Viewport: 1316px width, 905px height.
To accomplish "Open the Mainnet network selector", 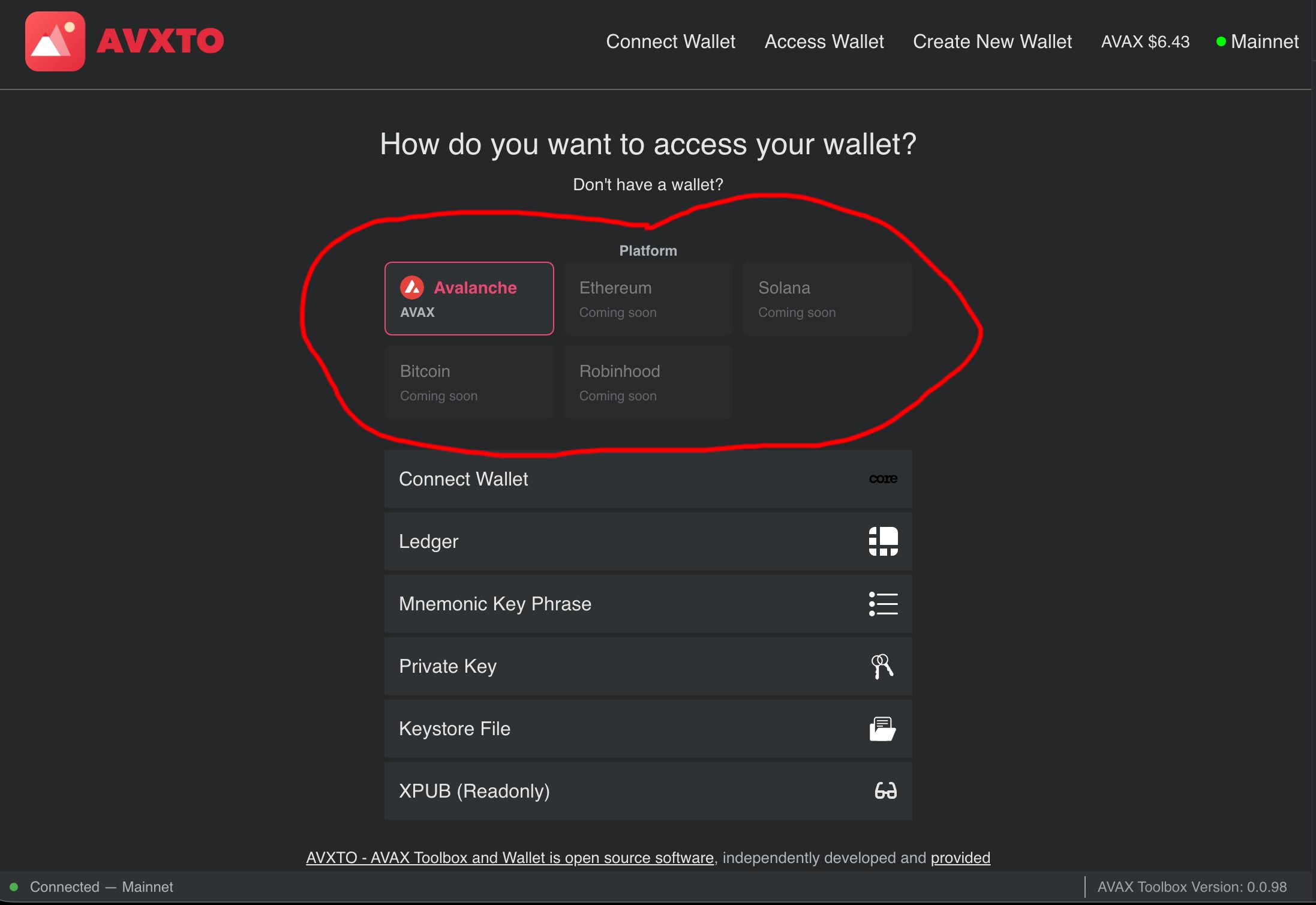I will [1257, 41].
